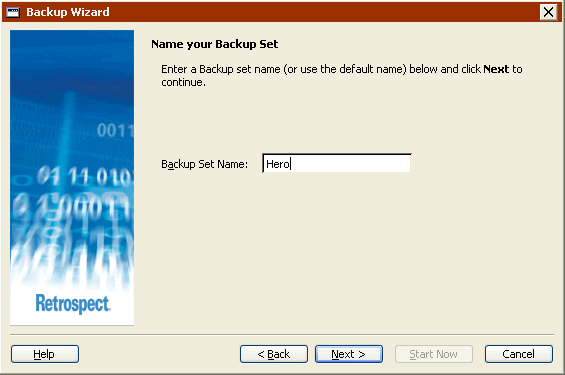Click the "Backup Set Name:" label
565x375 pixels.
(x=204, y=164)
